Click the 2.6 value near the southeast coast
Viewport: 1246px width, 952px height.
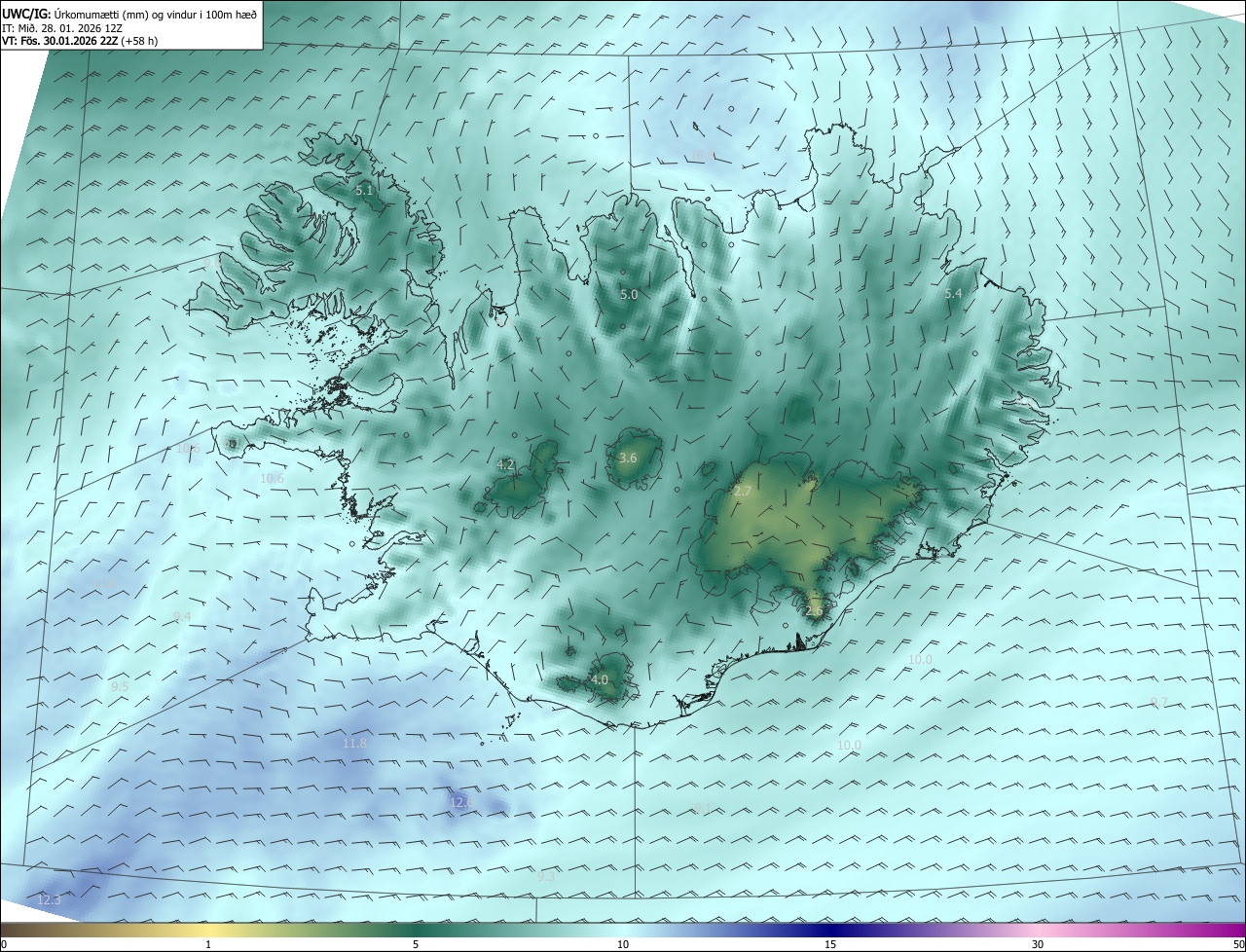click(x=814, y=611)
